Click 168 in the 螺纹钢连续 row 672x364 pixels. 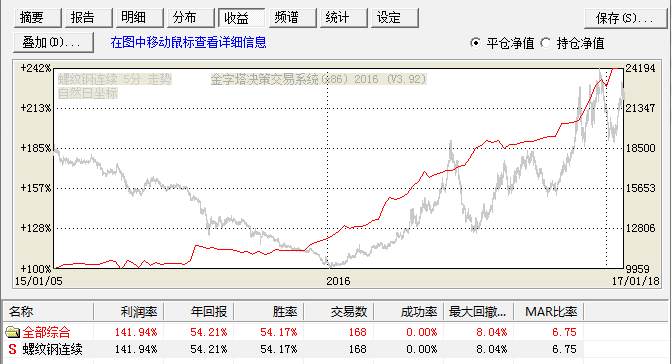357,349
